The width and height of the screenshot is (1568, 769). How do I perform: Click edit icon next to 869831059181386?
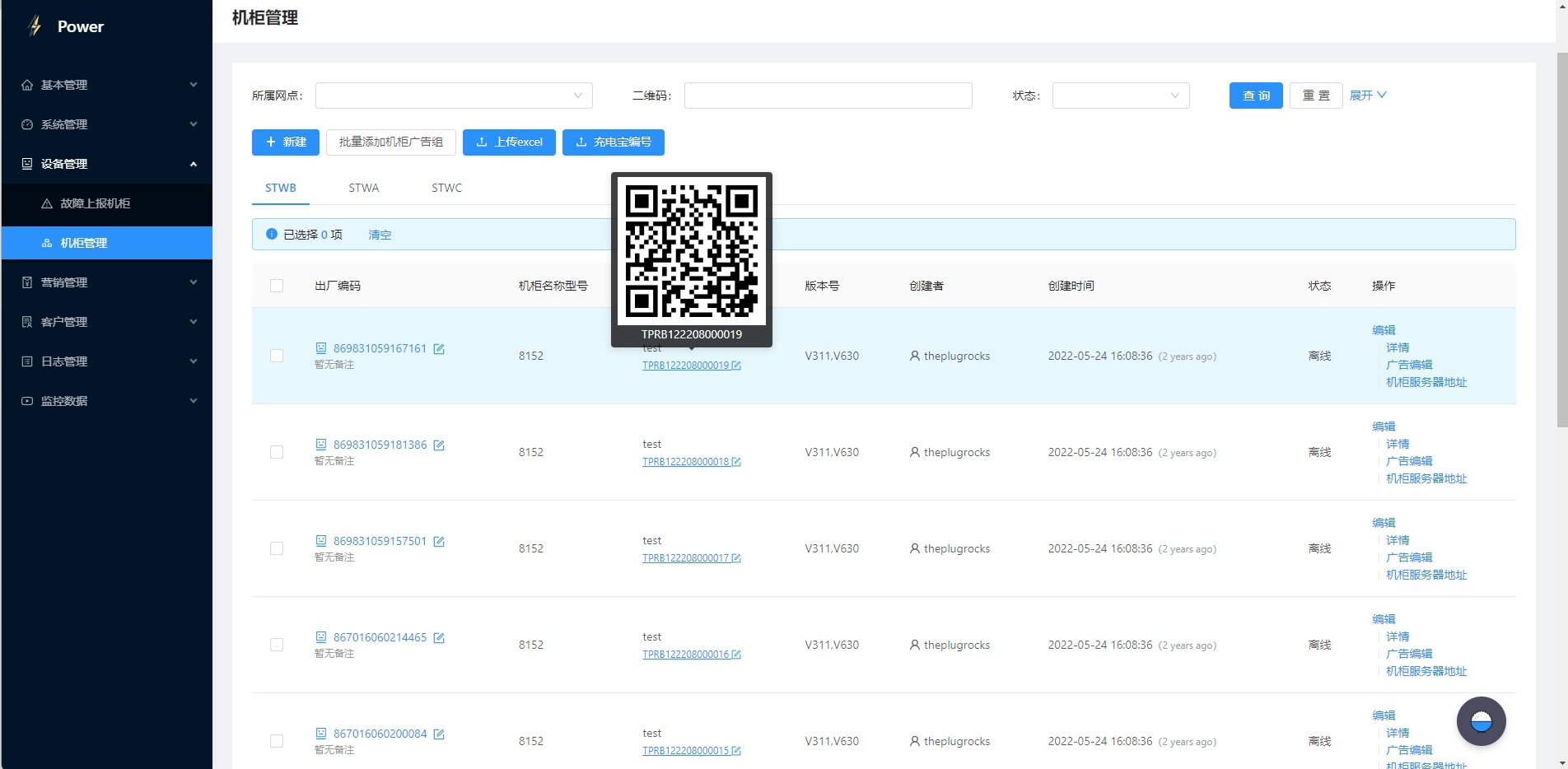(x=439, y=445)
